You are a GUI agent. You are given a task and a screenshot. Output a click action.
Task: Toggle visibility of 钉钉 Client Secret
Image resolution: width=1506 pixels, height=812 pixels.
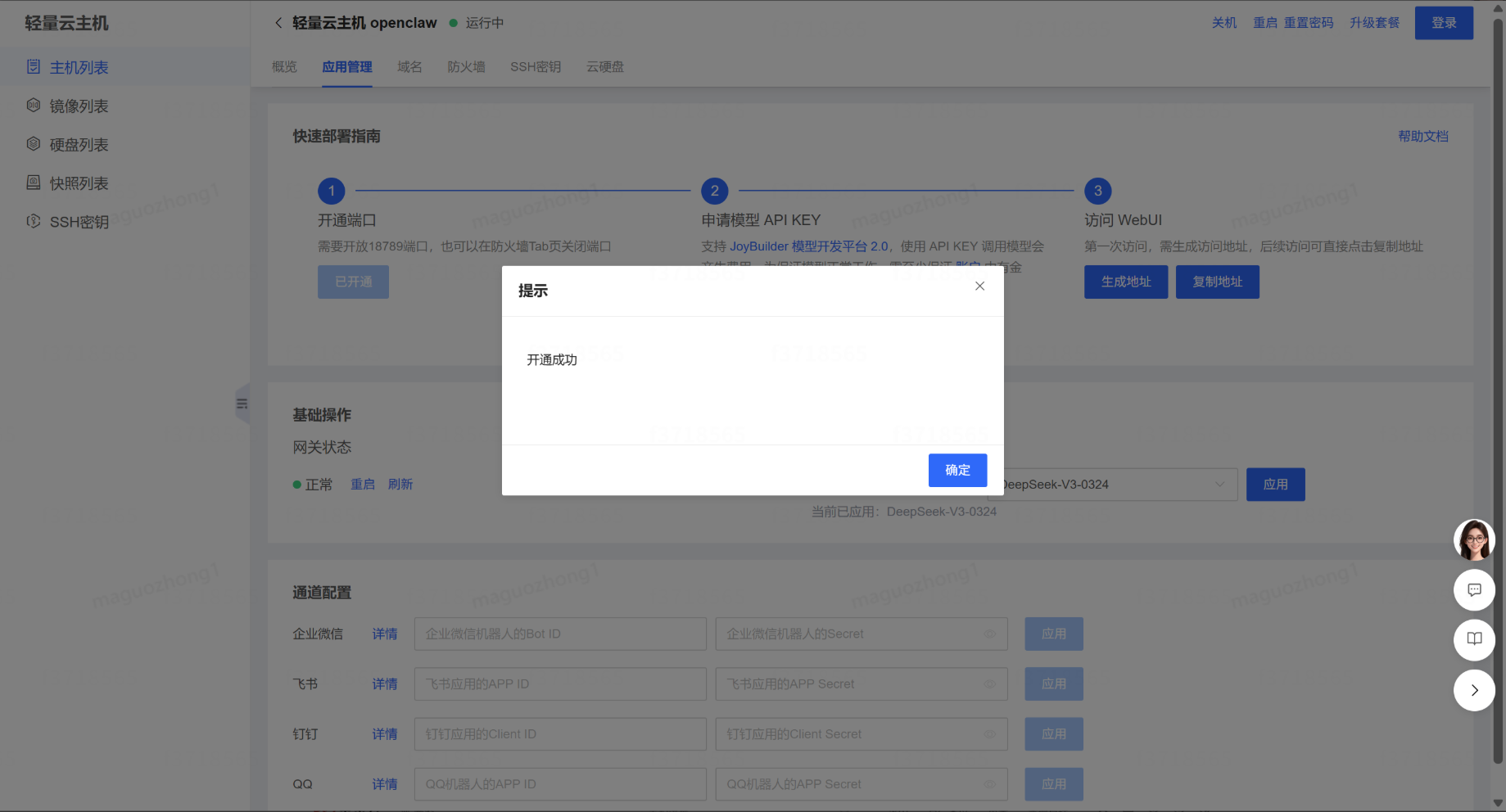(990, 734)
